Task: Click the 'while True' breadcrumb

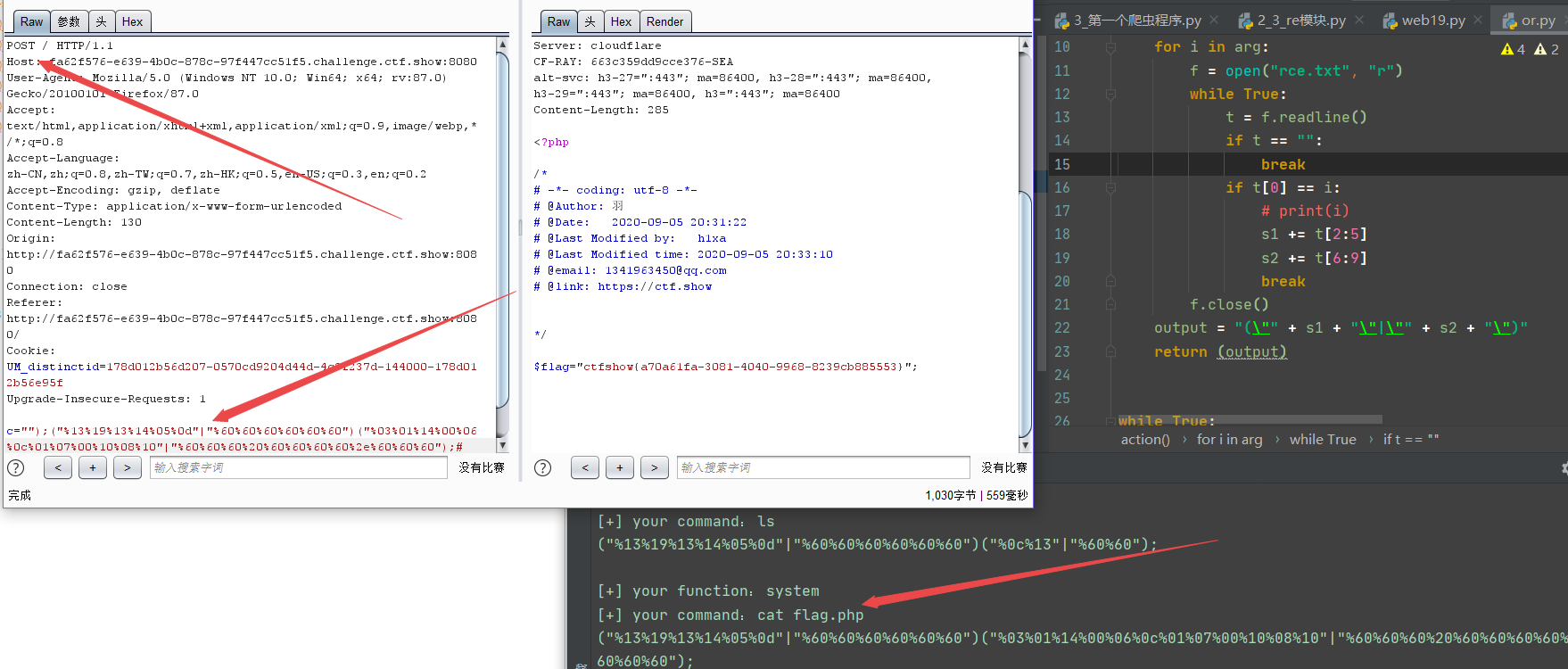Action: (1323, 440)
